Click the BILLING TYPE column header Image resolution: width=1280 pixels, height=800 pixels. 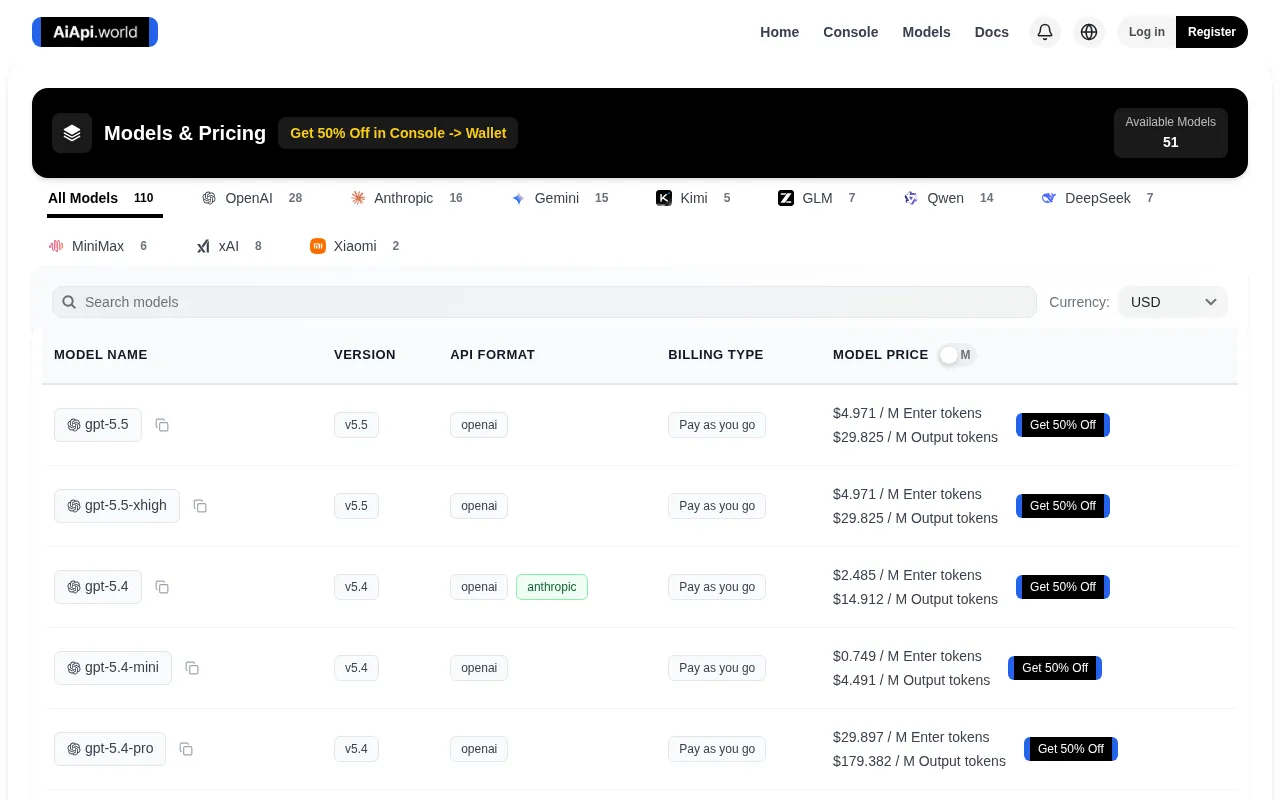click(x=715, y=355)
